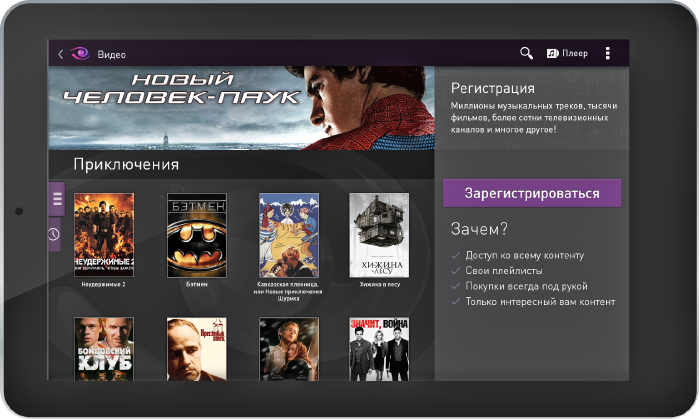700x420 pixels.
Task: Tap the purple eye app logo
Action: [80, 54]
